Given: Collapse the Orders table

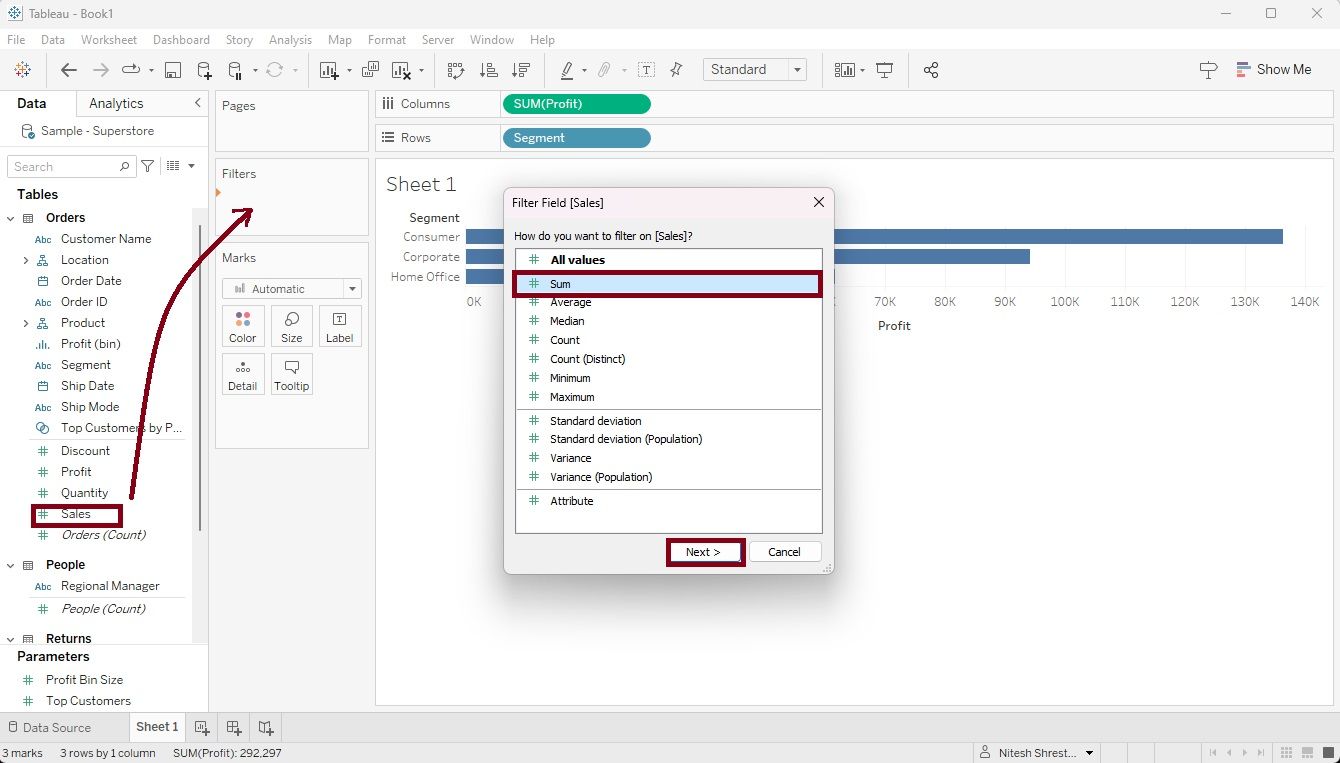Looking at the screenshot, I should 11,218.
